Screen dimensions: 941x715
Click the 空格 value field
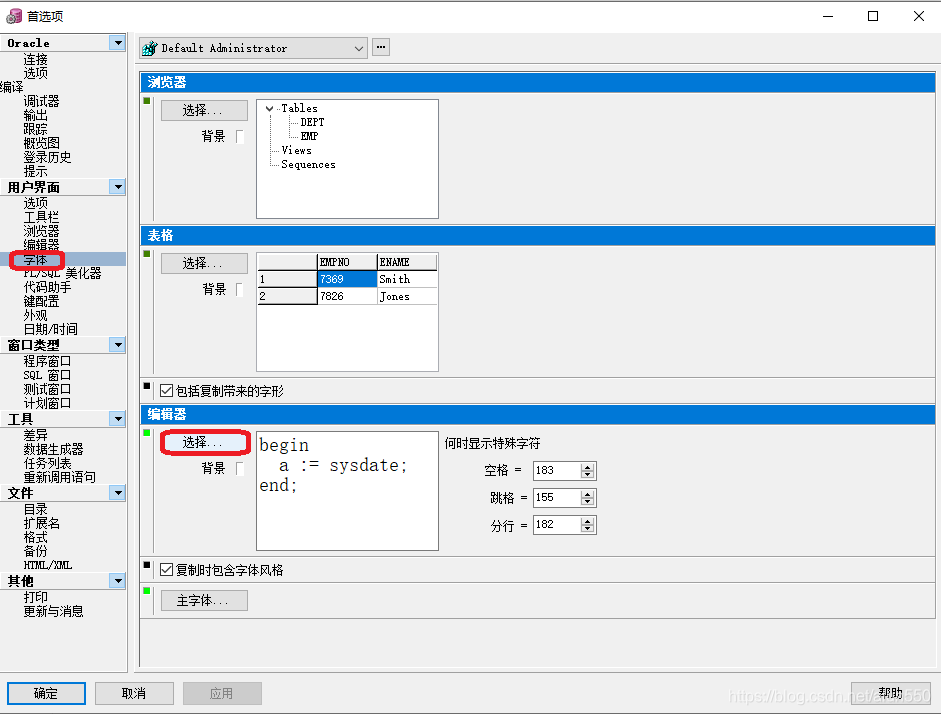[557, 471]
